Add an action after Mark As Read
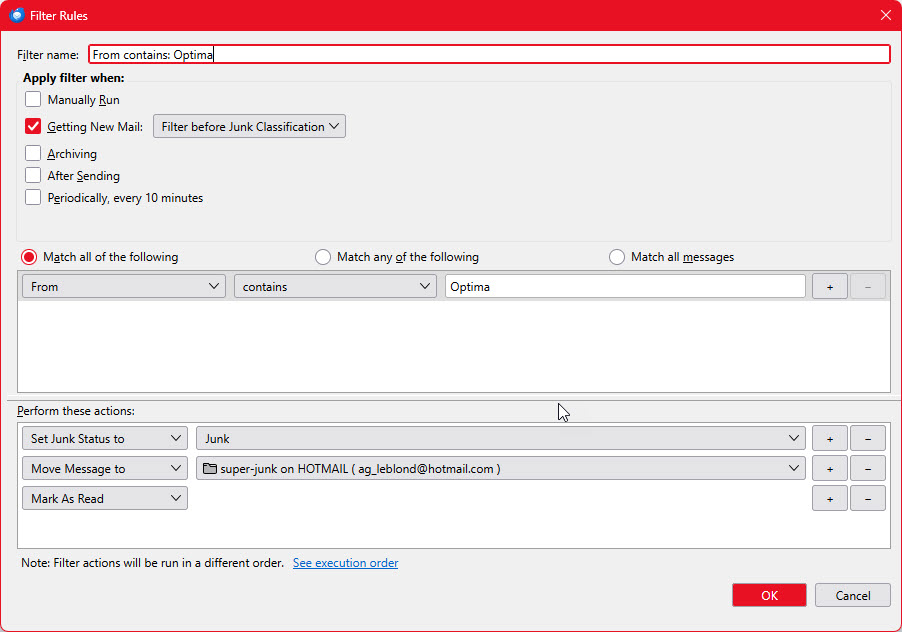 coord(829,498)
